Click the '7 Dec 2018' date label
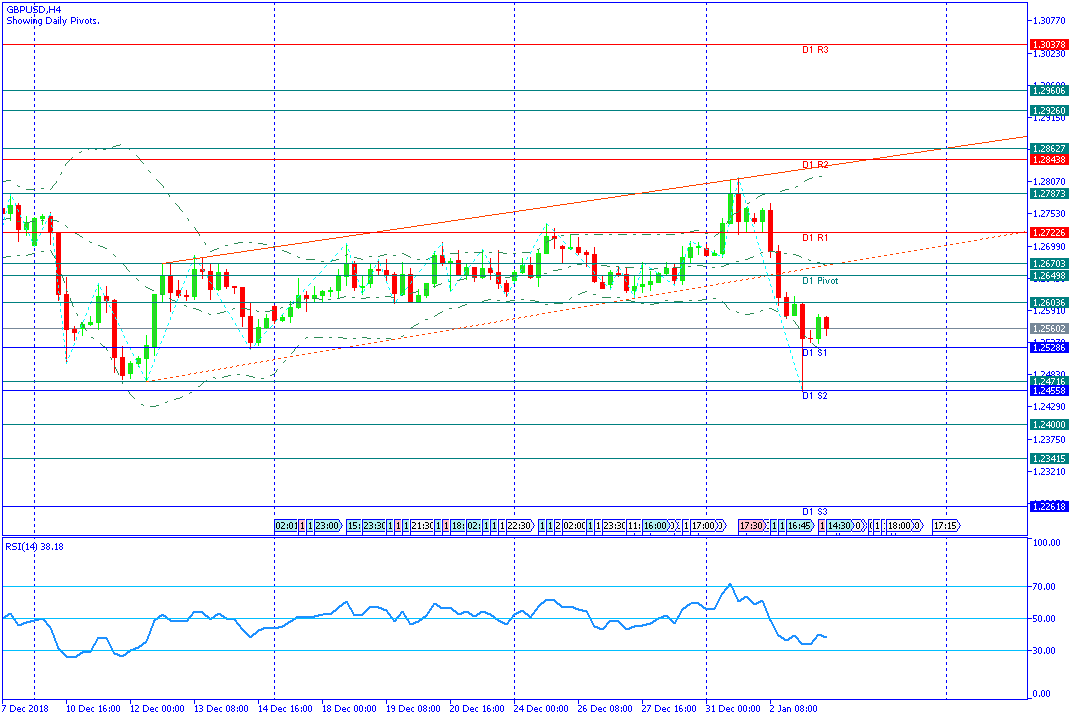Viewport: 1080px width, 720px height. coord(25,709)
